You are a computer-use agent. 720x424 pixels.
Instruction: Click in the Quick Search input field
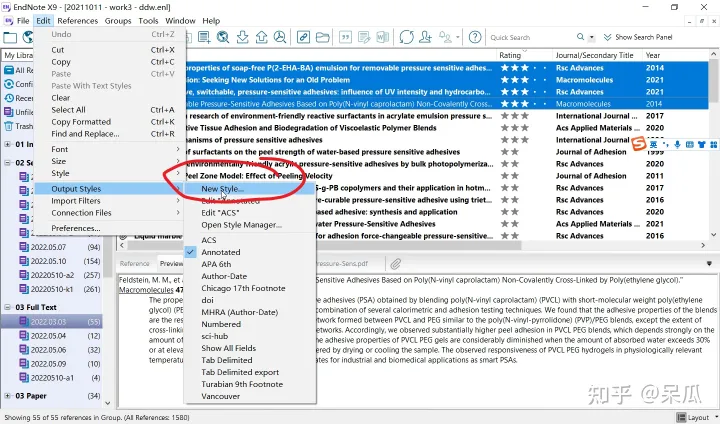pyautogui.click(x=530, y=37)
